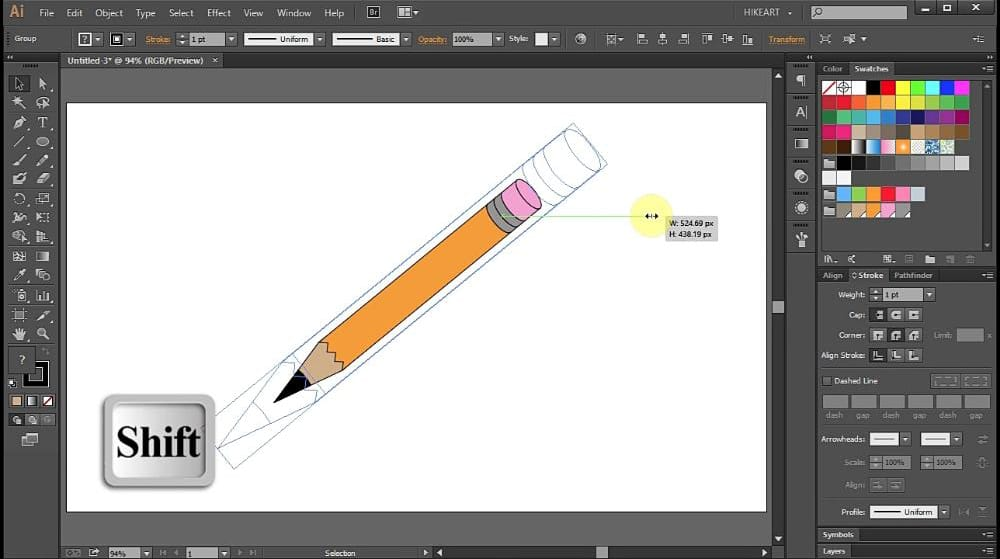1000x559 pixels.
Task: Open the File menu
Action: (47, 13)
